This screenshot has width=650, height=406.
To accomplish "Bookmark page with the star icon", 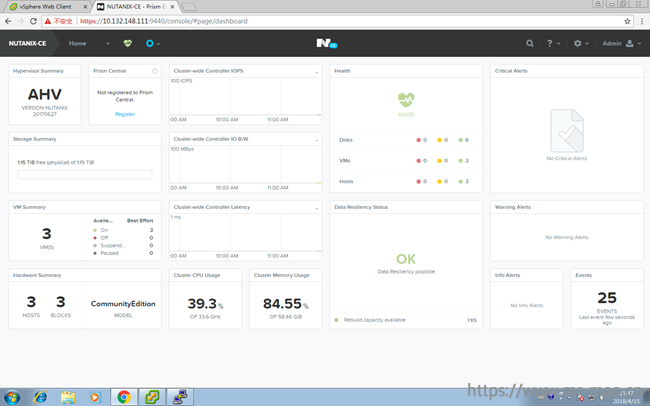I will (x=627, y=21).
